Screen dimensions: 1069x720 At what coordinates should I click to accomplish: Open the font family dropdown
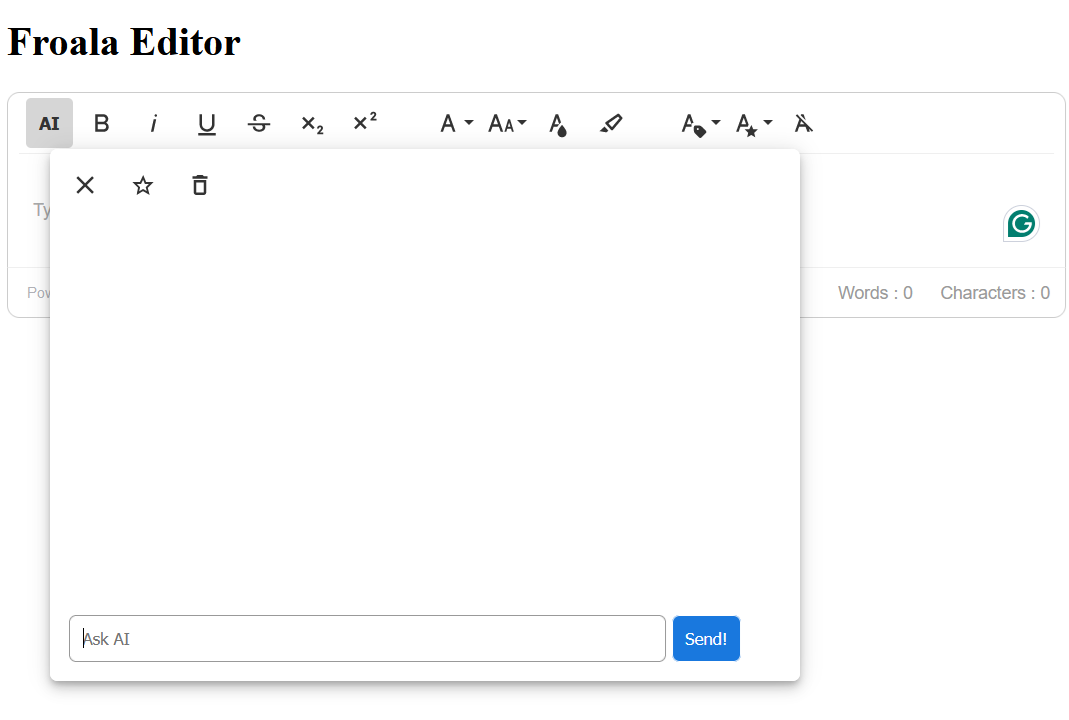pos(454,122)
